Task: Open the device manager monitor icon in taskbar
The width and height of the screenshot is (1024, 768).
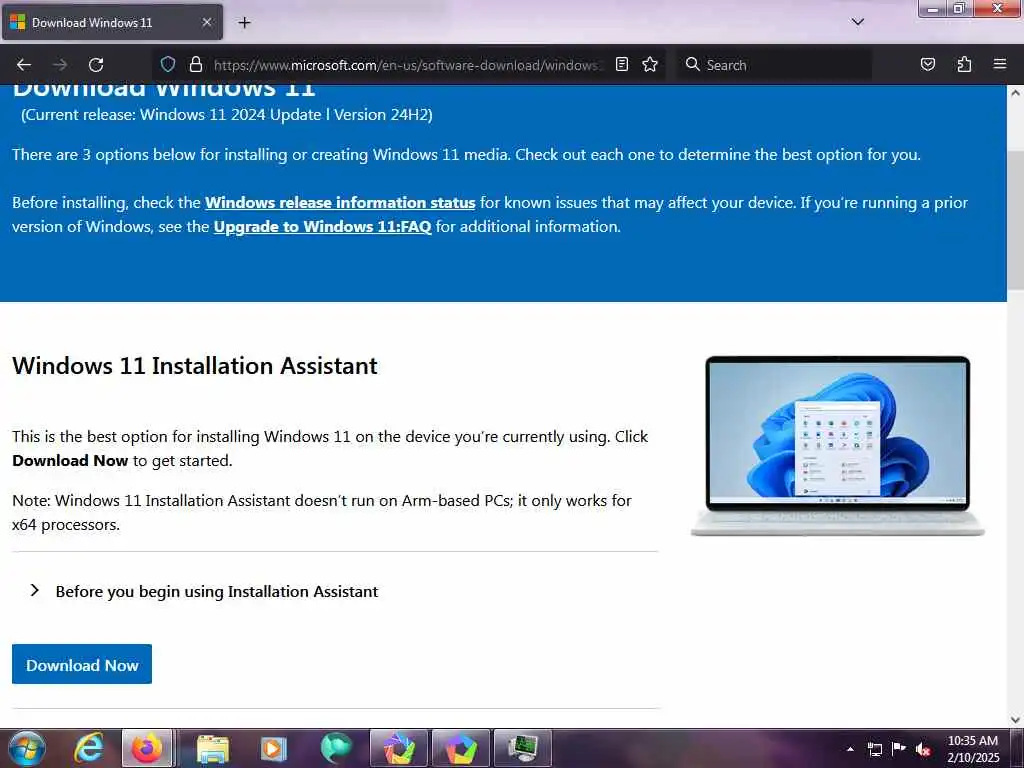Action: 522,748
